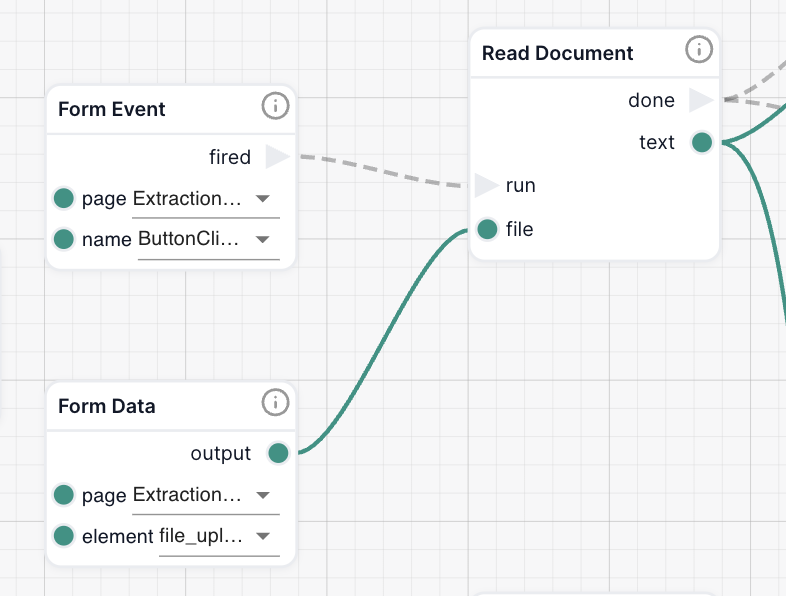Select the ButtonCli... value field
Screen dimensions: 786x596
point(209,241)
